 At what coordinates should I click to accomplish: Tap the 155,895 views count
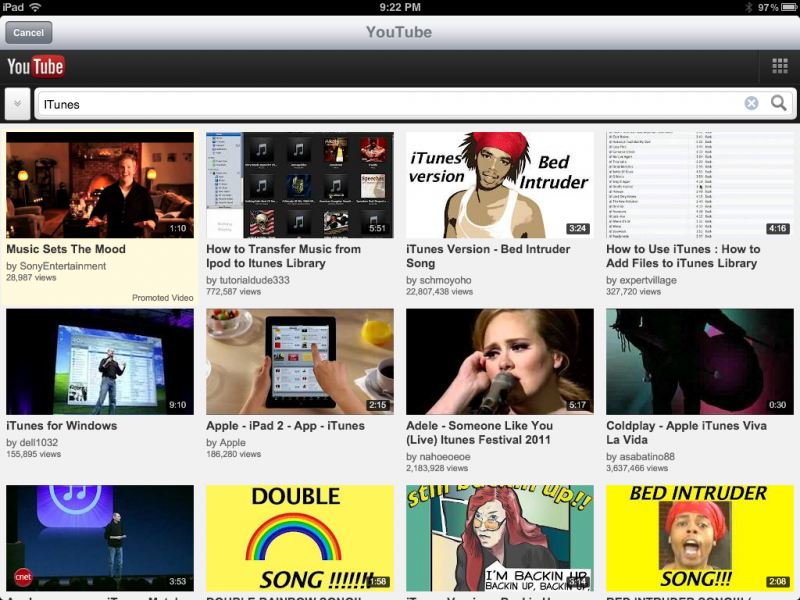[34, 454]
